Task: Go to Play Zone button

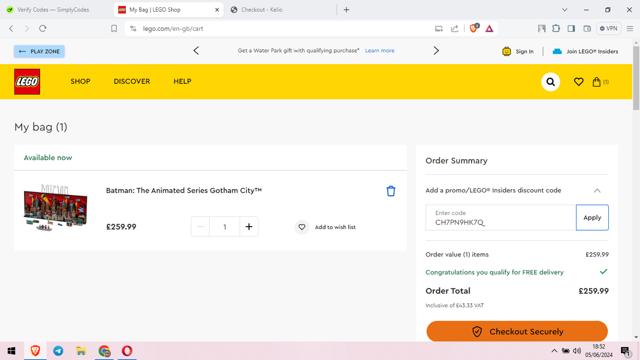Action: point(39,51)
